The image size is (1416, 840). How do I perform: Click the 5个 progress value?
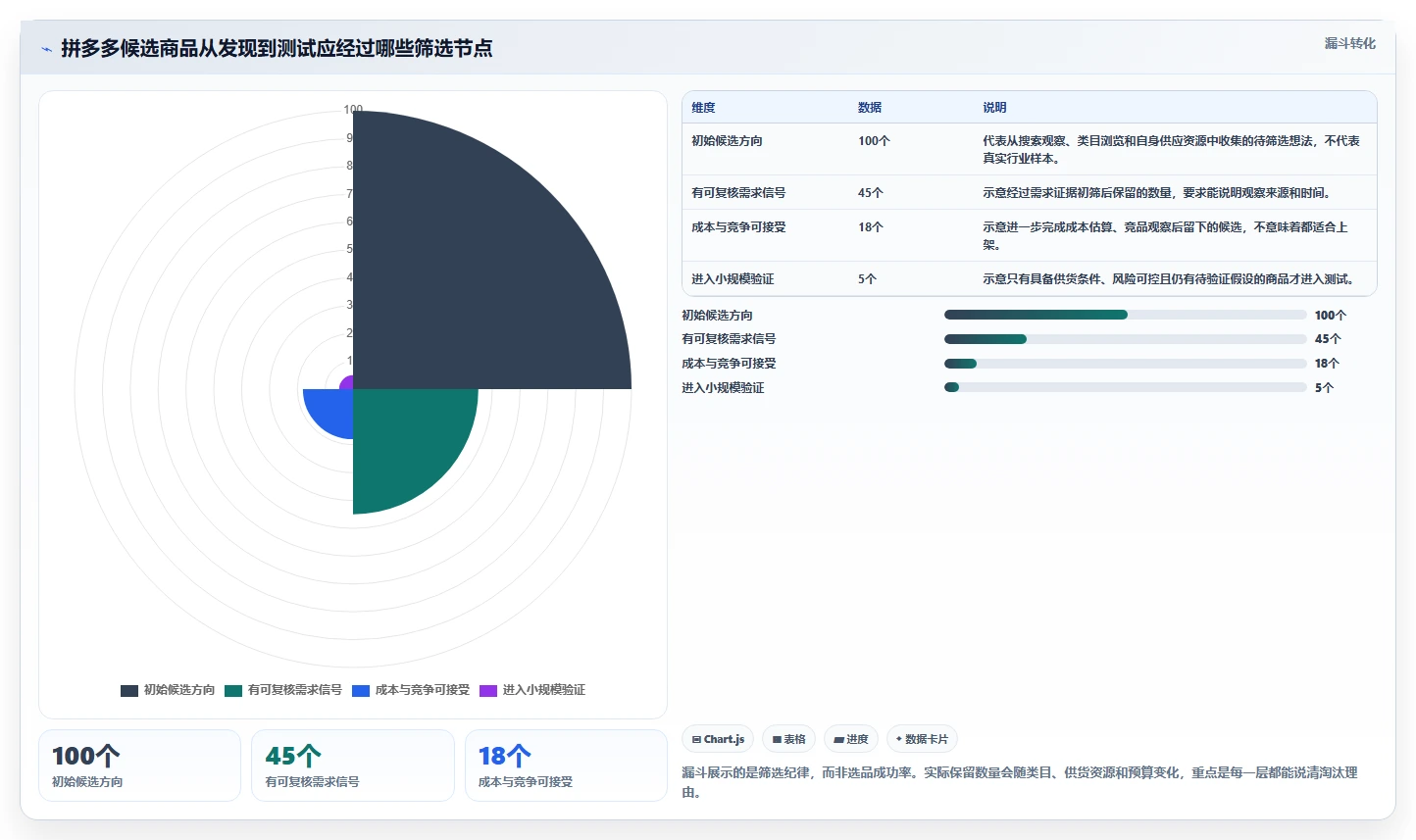pyautogui.click(x=1324, y=388)
